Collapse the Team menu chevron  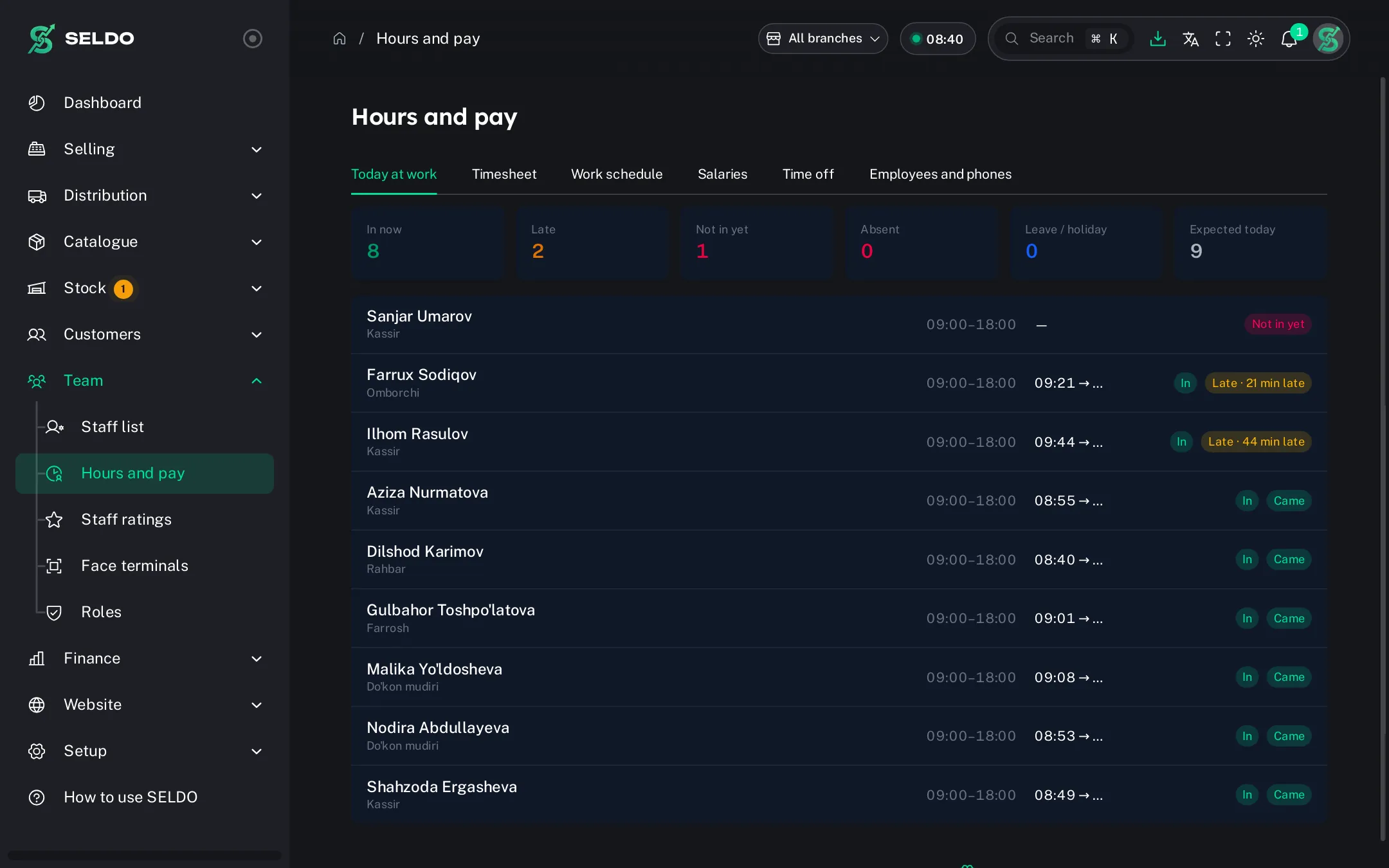click(x=257, y=381)
